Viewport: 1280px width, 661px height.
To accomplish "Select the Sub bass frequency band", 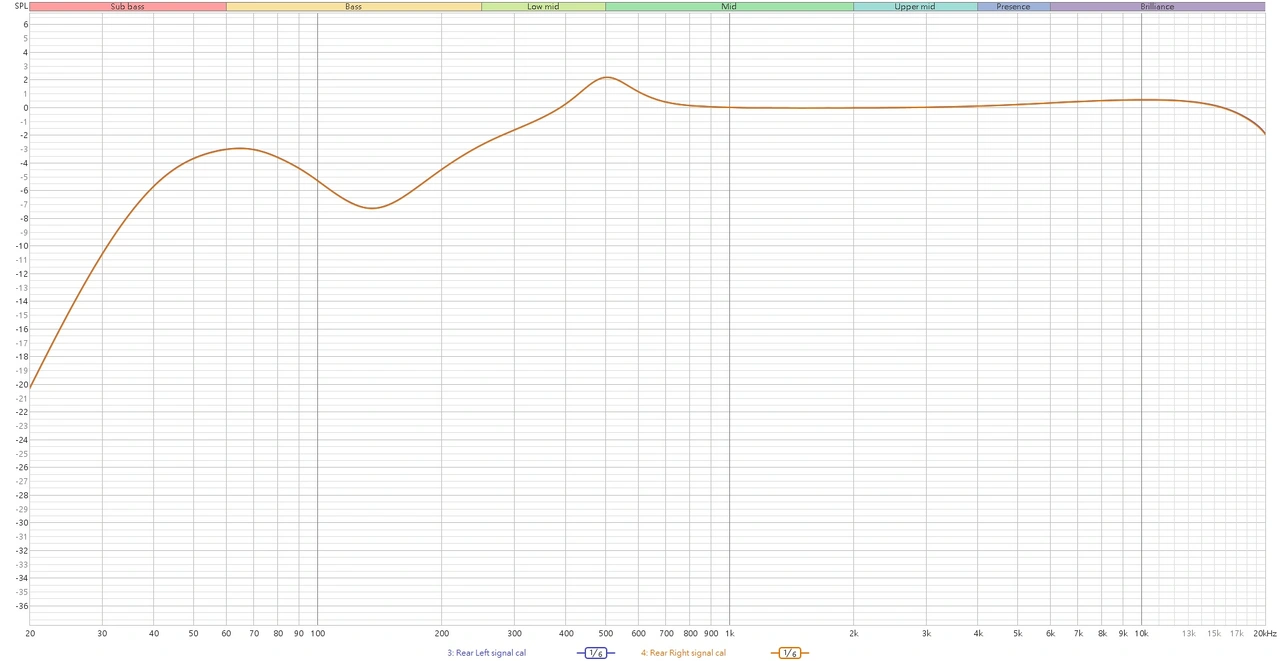I will [127, 7].
